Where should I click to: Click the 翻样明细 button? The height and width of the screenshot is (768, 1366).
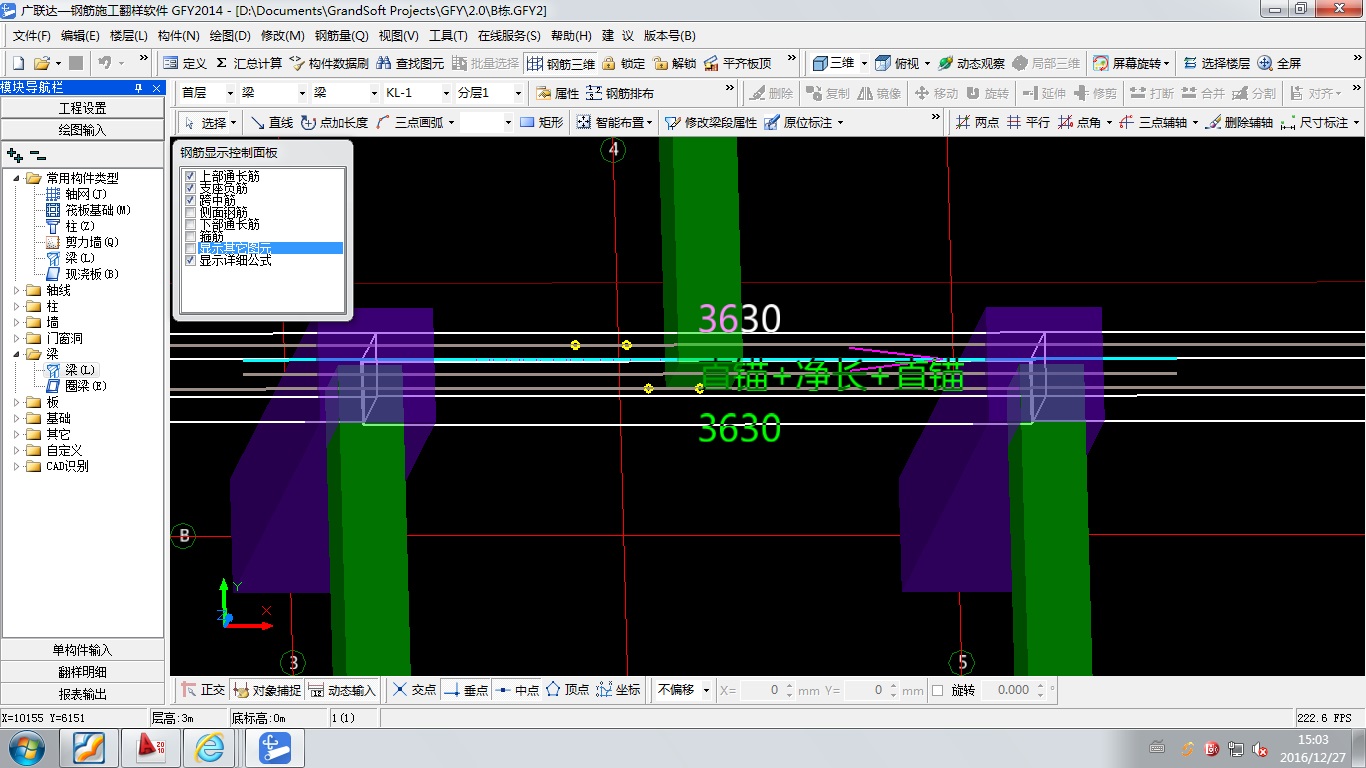pyautogui.click(x=82, y=672)
